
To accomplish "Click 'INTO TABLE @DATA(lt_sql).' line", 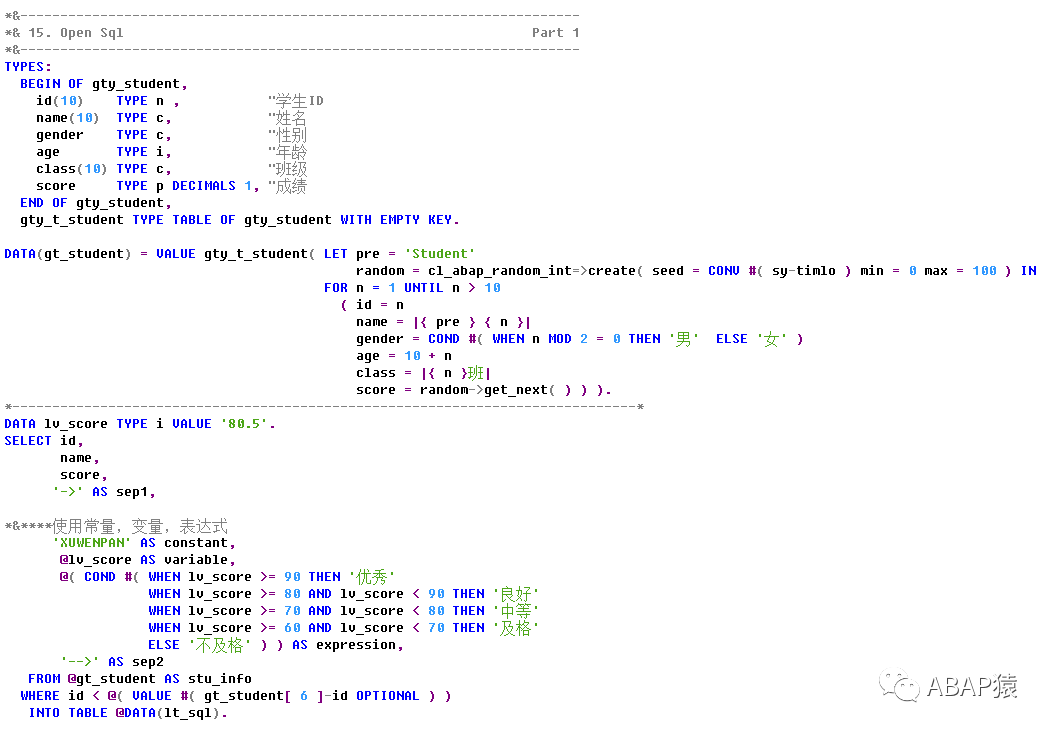I will pyautogui.click(x=127, y=713).
